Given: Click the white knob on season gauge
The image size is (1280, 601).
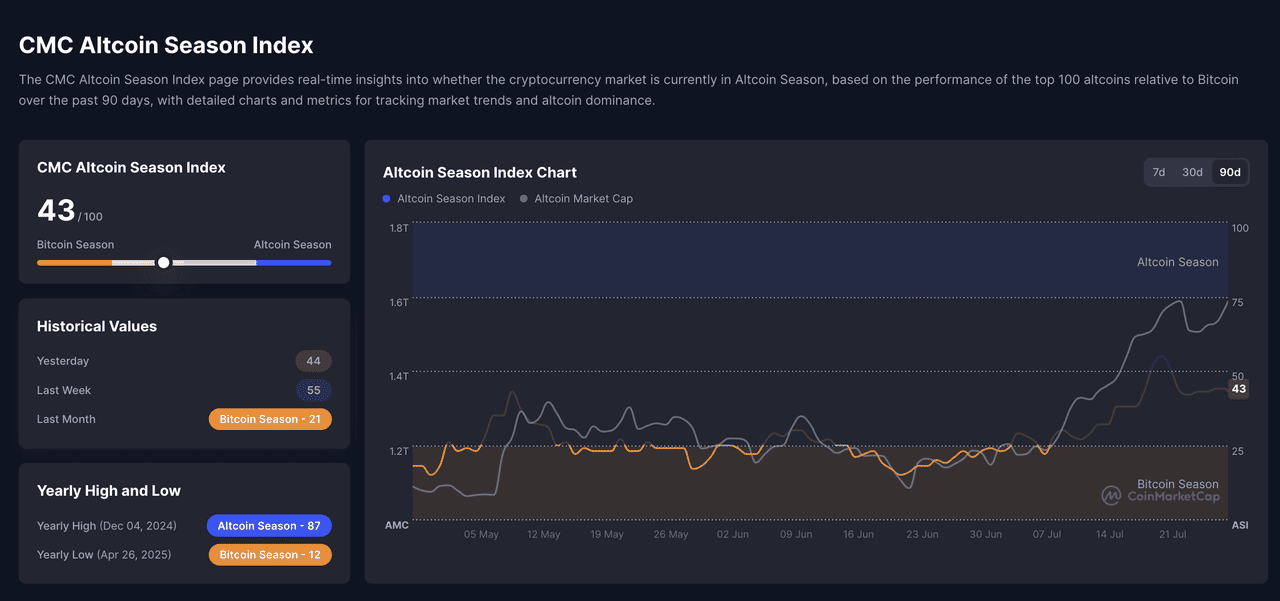Looking at the screenshot, I should 164,262.
